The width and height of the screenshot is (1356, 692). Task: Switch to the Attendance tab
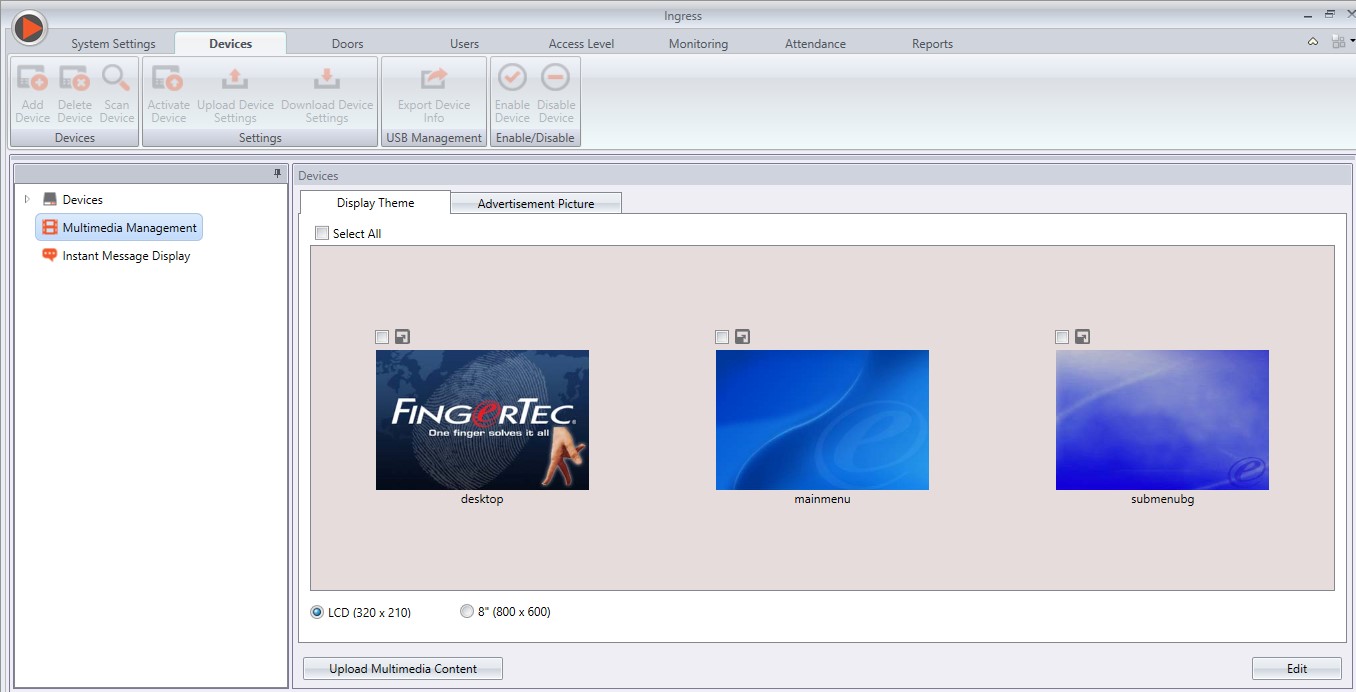pos(815,44)
